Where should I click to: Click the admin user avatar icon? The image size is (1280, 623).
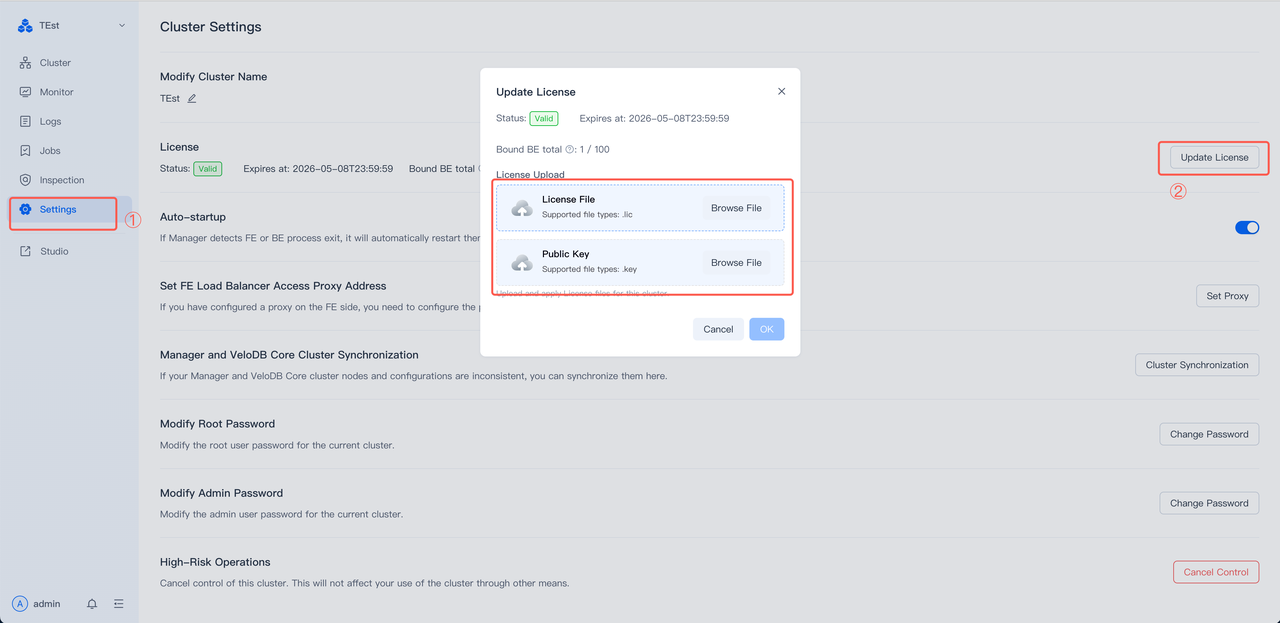[x=20, y=604]
